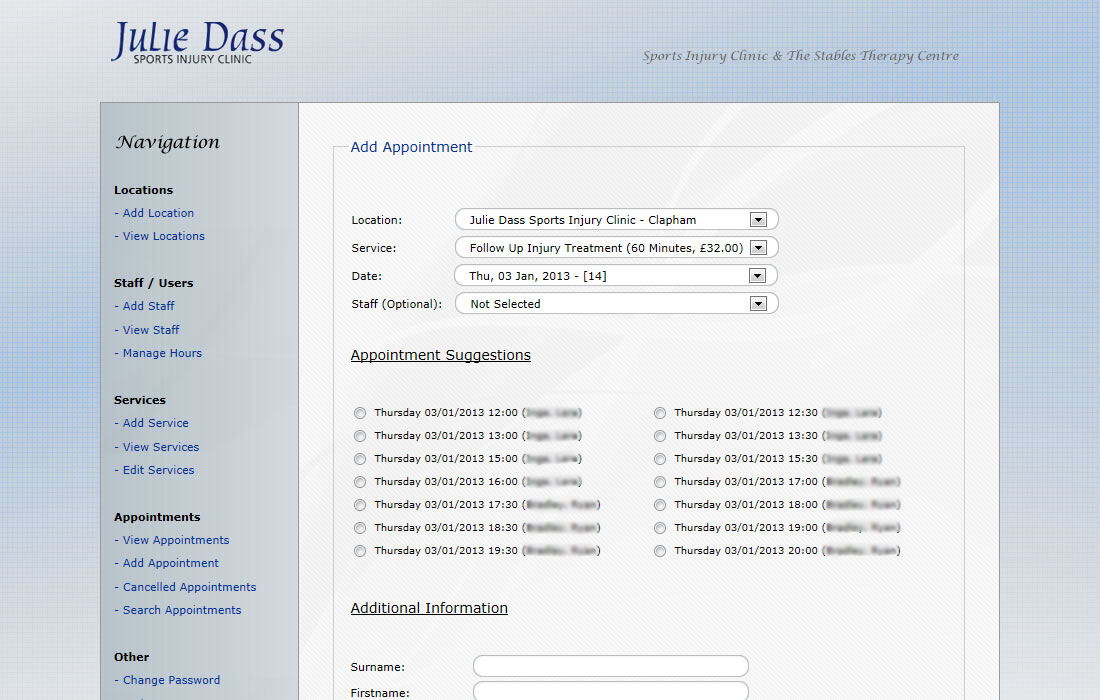The height and width of the screenshot is (700, 1100).
Task: Go to Cancelled Appointments
Action: coord(189,587)
